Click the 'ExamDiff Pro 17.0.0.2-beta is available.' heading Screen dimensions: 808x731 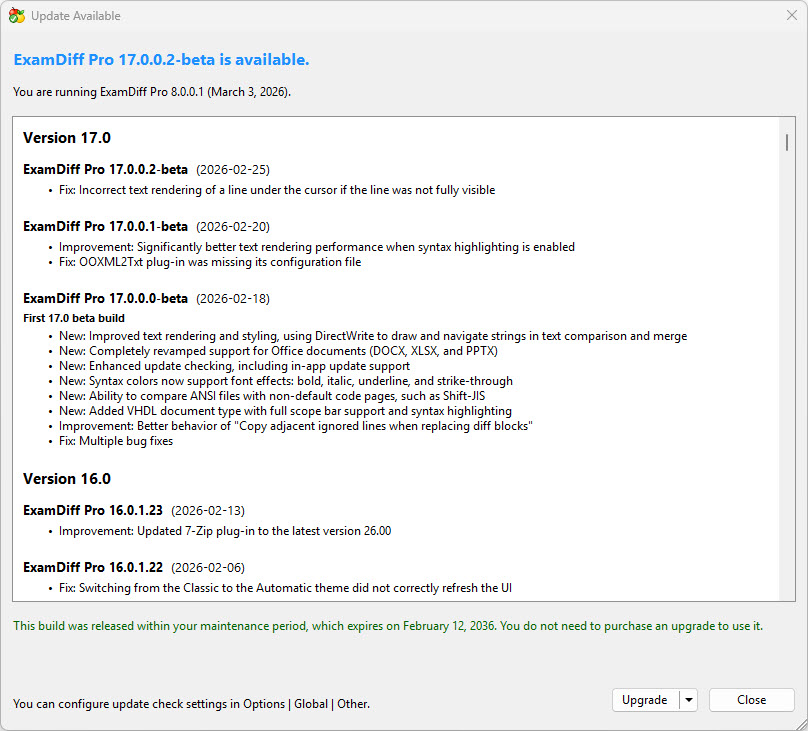[161, 60]
